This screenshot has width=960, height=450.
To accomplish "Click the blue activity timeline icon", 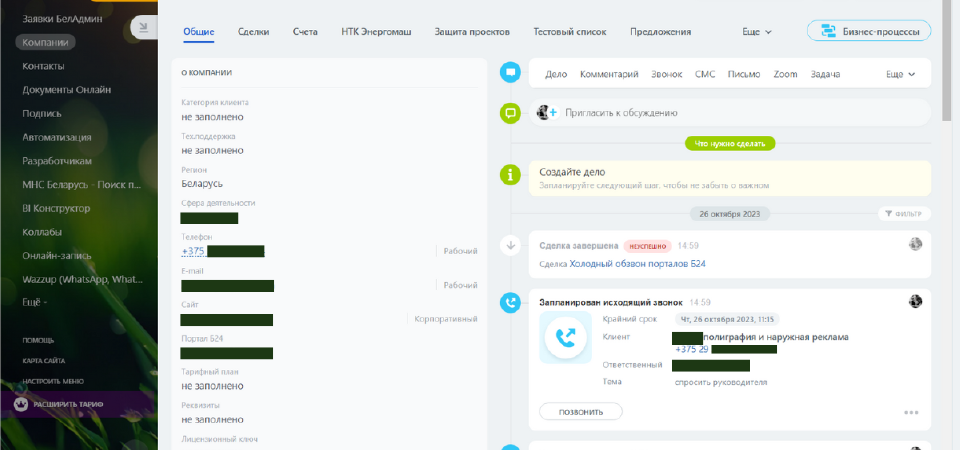I will [511, 72].
